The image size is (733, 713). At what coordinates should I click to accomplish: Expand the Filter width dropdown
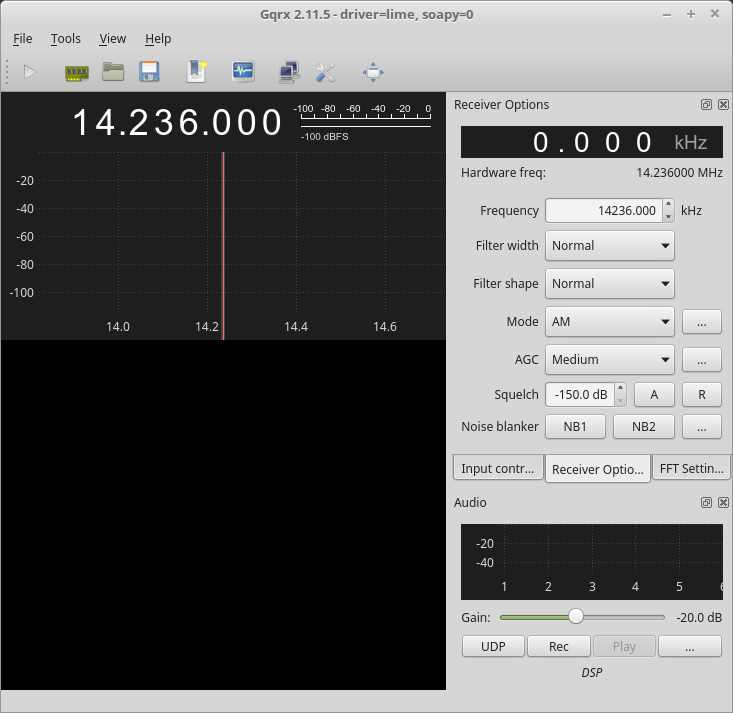609,245
